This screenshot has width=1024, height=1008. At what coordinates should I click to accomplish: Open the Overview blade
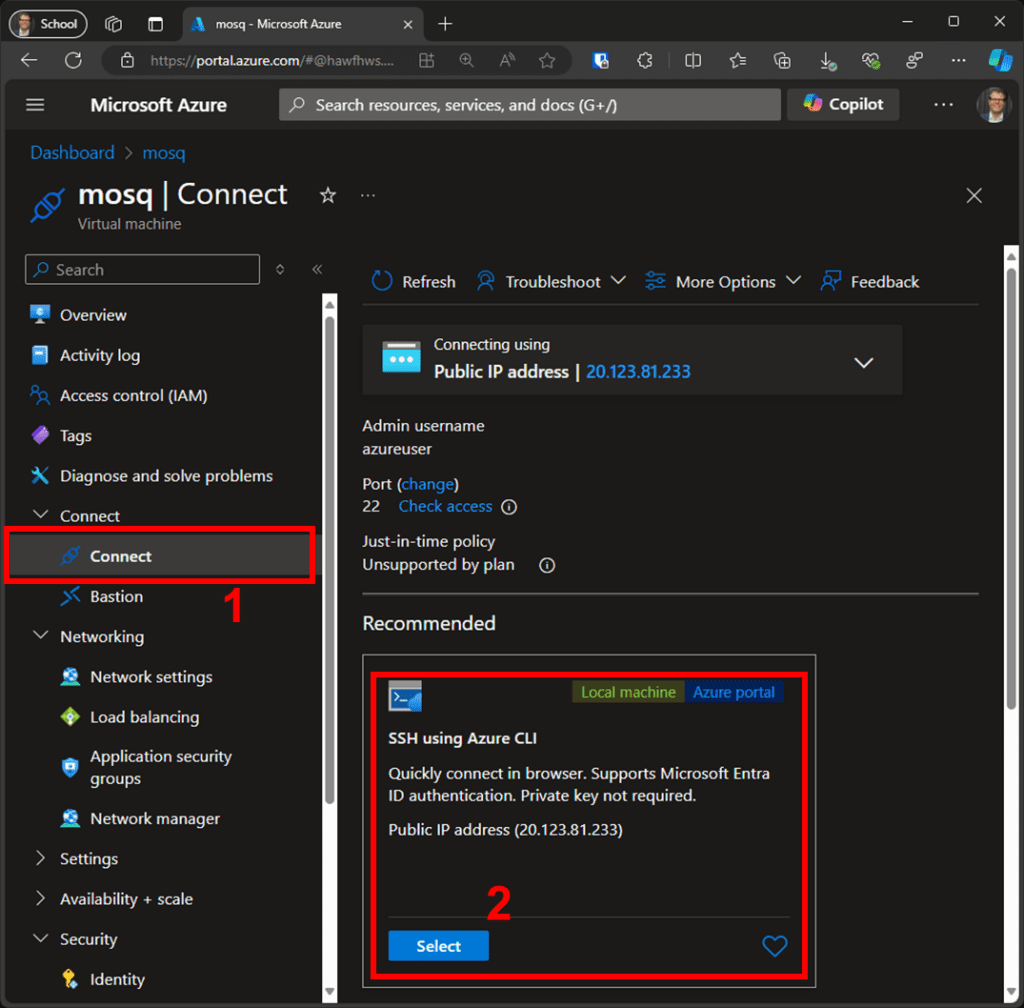pyautogui.click(x=90, y=314)
